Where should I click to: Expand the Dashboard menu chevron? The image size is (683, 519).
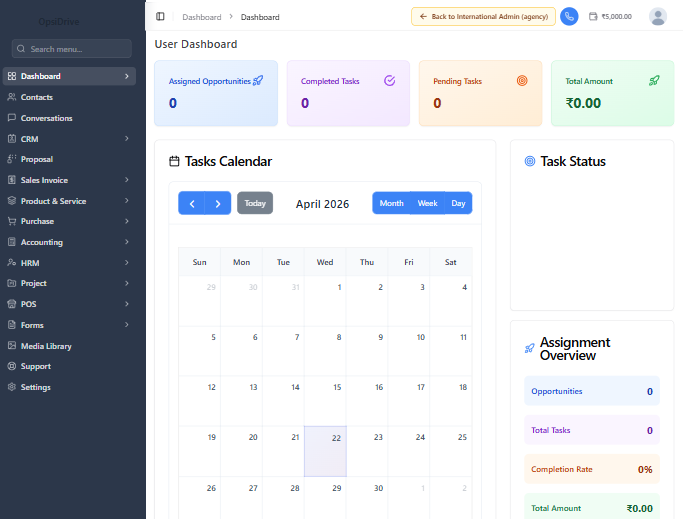127,76
